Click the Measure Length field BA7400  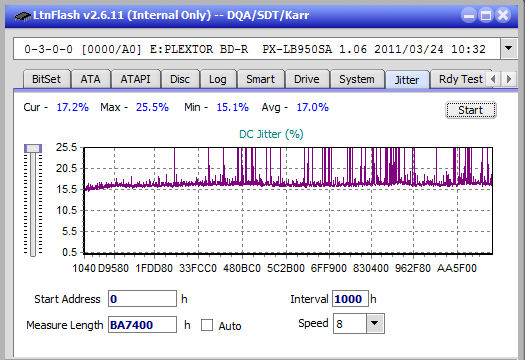tap(142, 325)
